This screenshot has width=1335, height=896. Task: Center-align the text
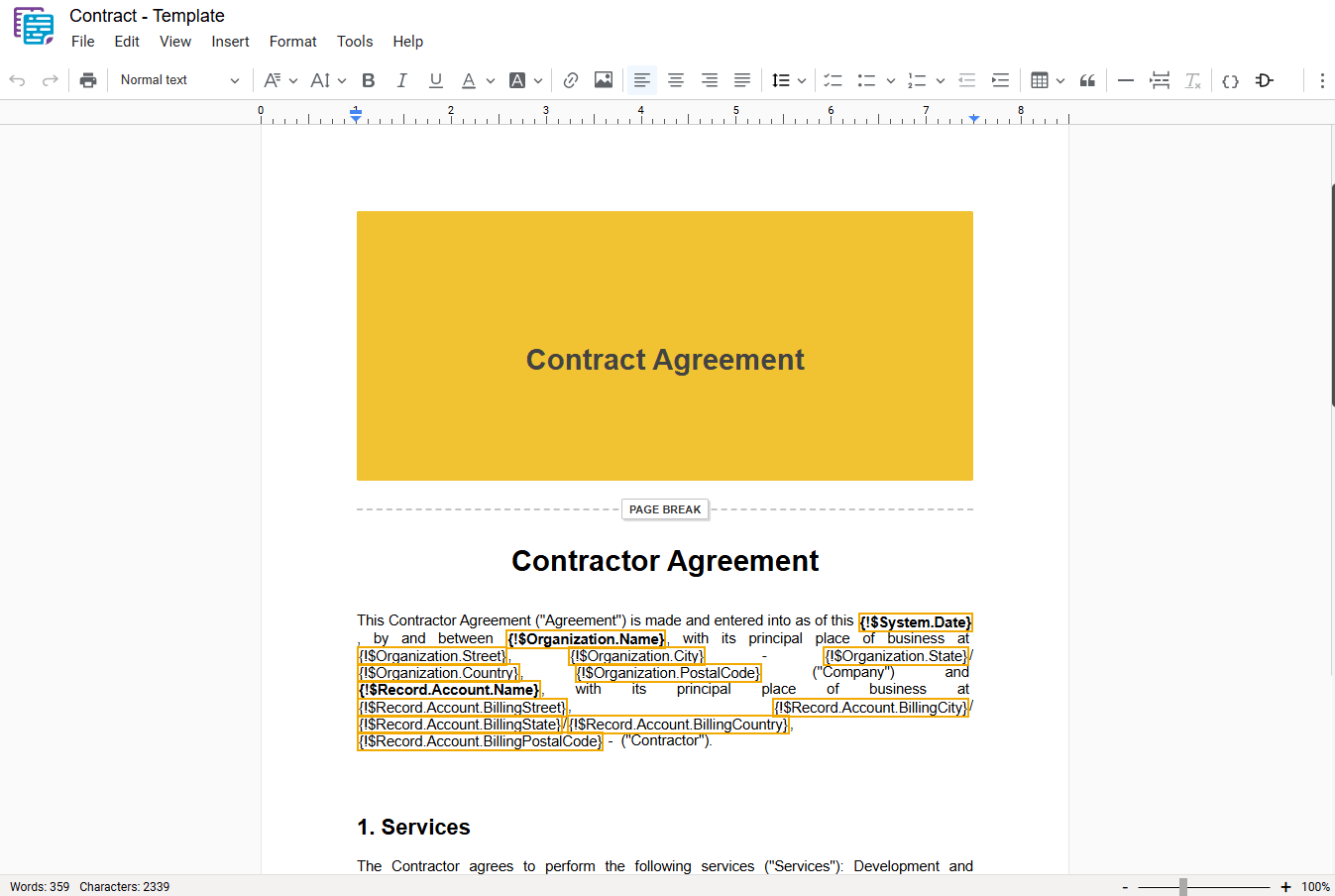coord(676,80)
